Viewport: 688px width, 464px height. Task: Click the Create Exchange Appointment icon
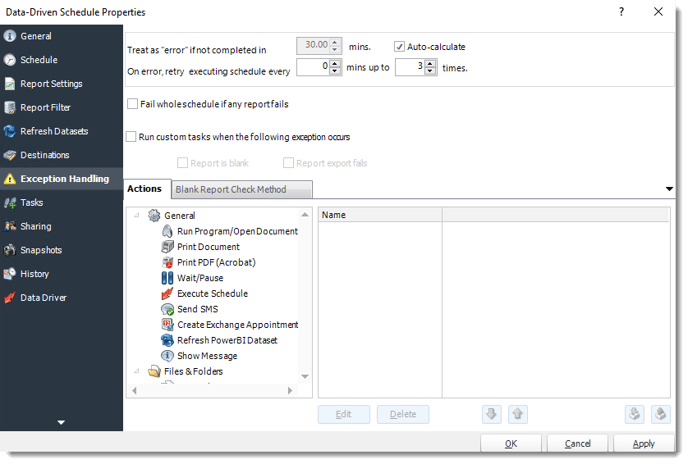click(167, 325)
